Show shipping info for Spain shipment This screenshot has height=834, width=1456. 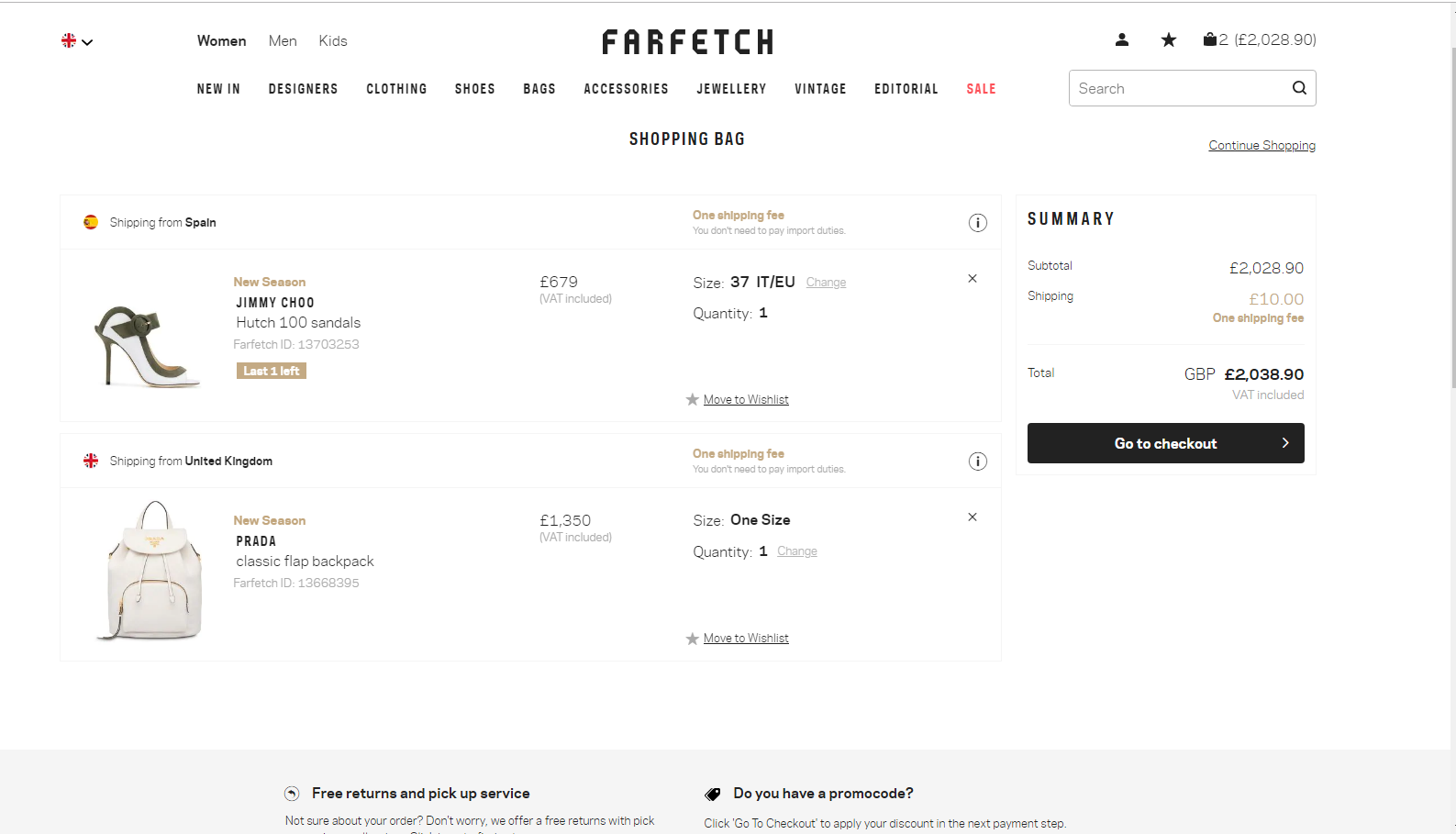click(x=978, y=223)
